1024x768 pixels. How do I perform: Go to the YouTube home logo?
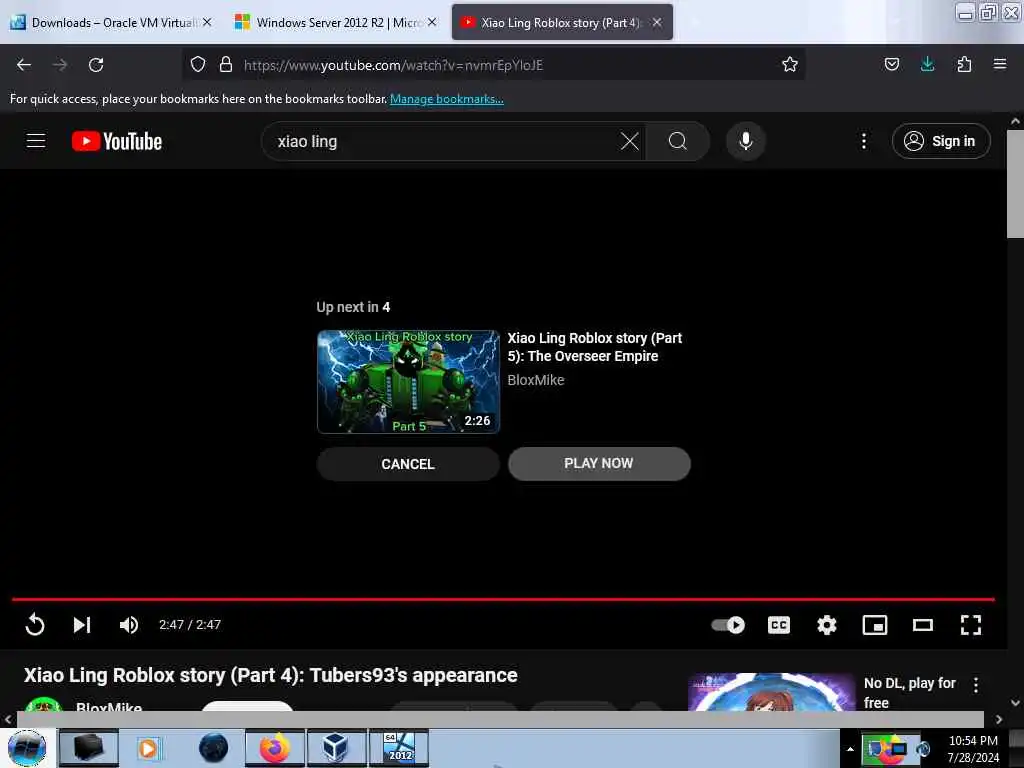117,141
